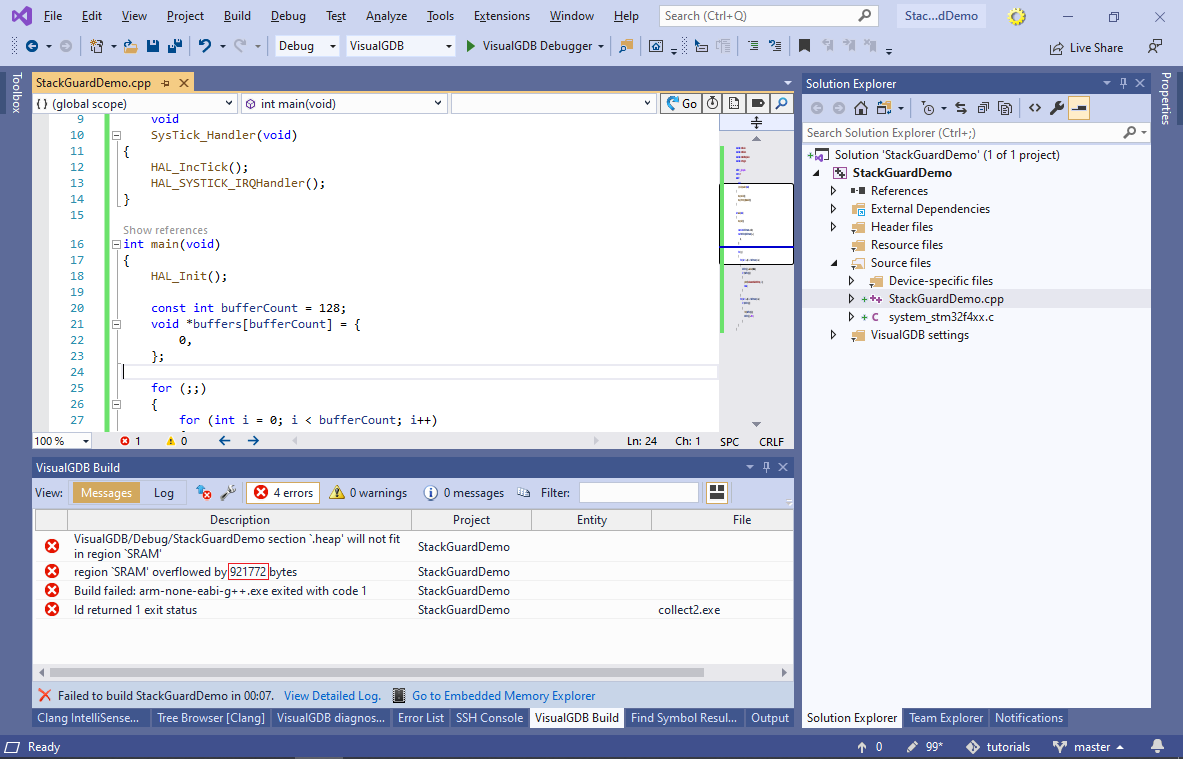
Task: Click Go to Embedded Memory Explorer link
Action: tap(503, 696)
